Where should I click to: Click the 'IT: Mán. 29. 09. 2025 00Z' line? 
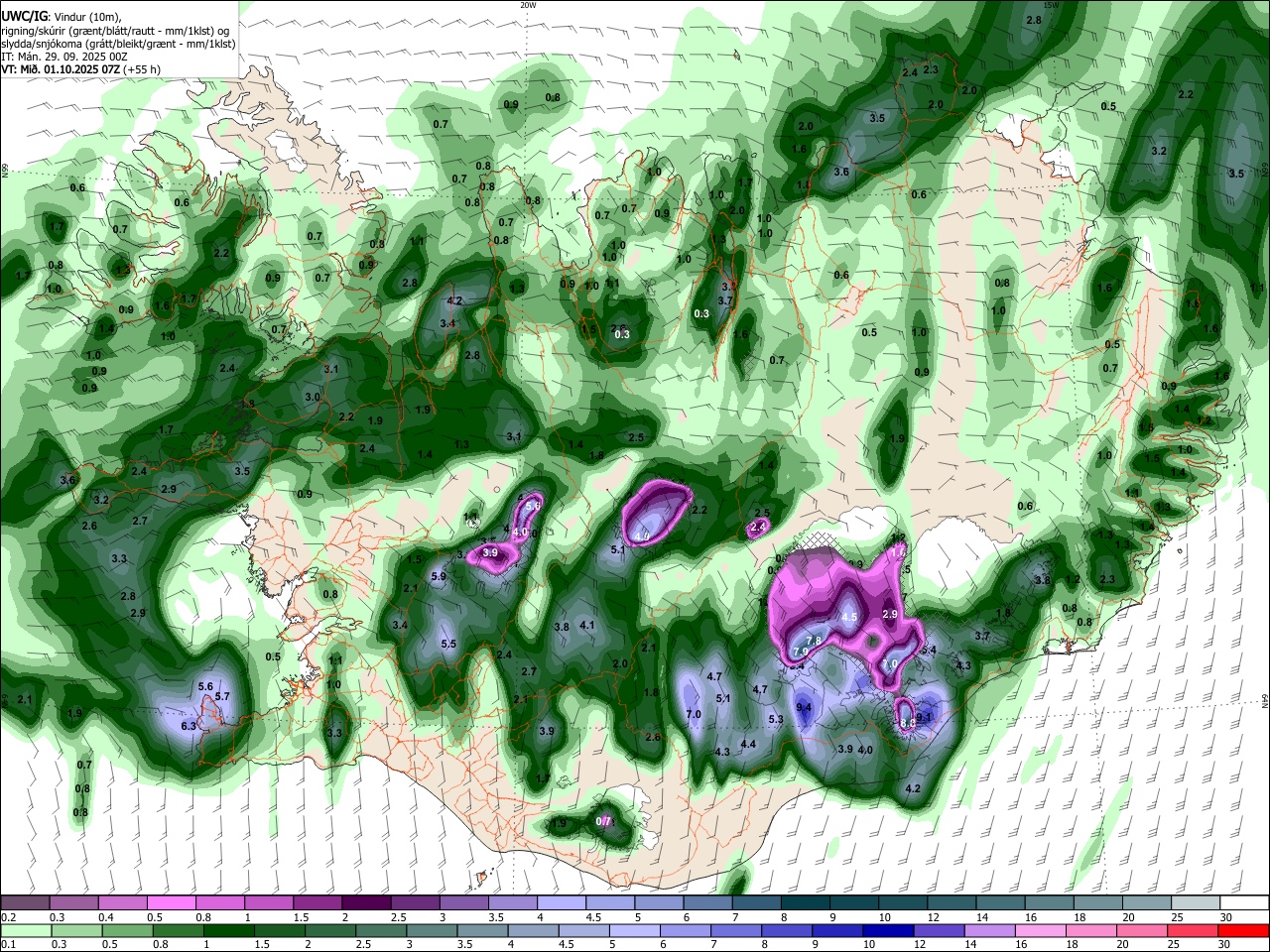click(64, 57)
